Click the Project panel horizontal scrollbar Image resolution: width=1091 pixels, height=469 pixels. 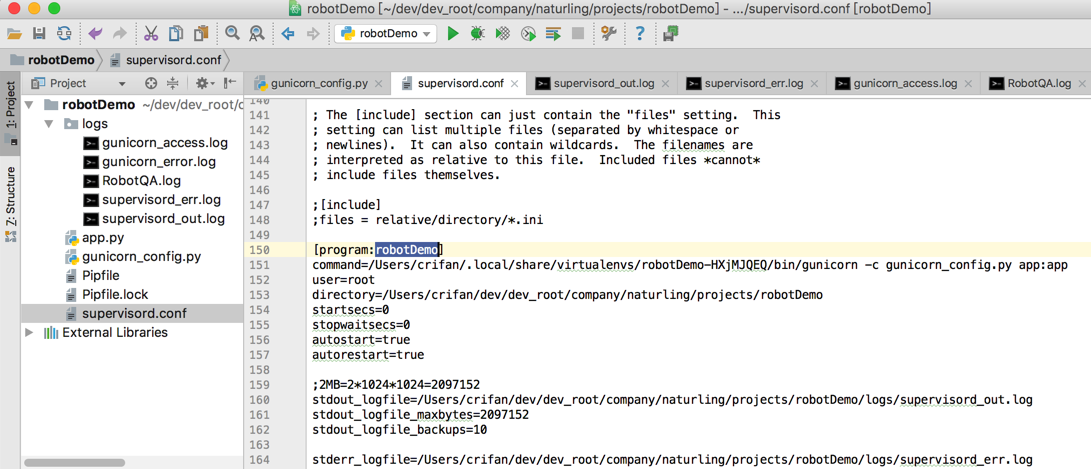[72, 462]
